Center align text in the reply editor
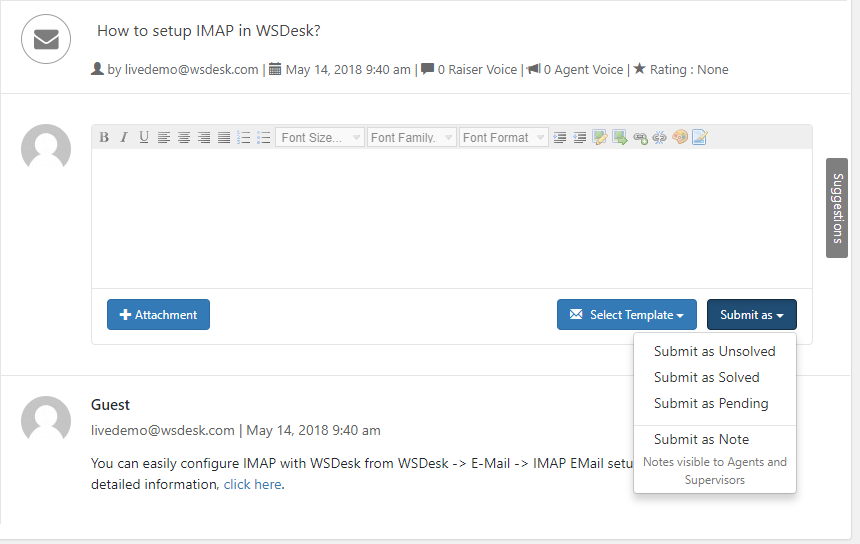 (x=184, y=137)
